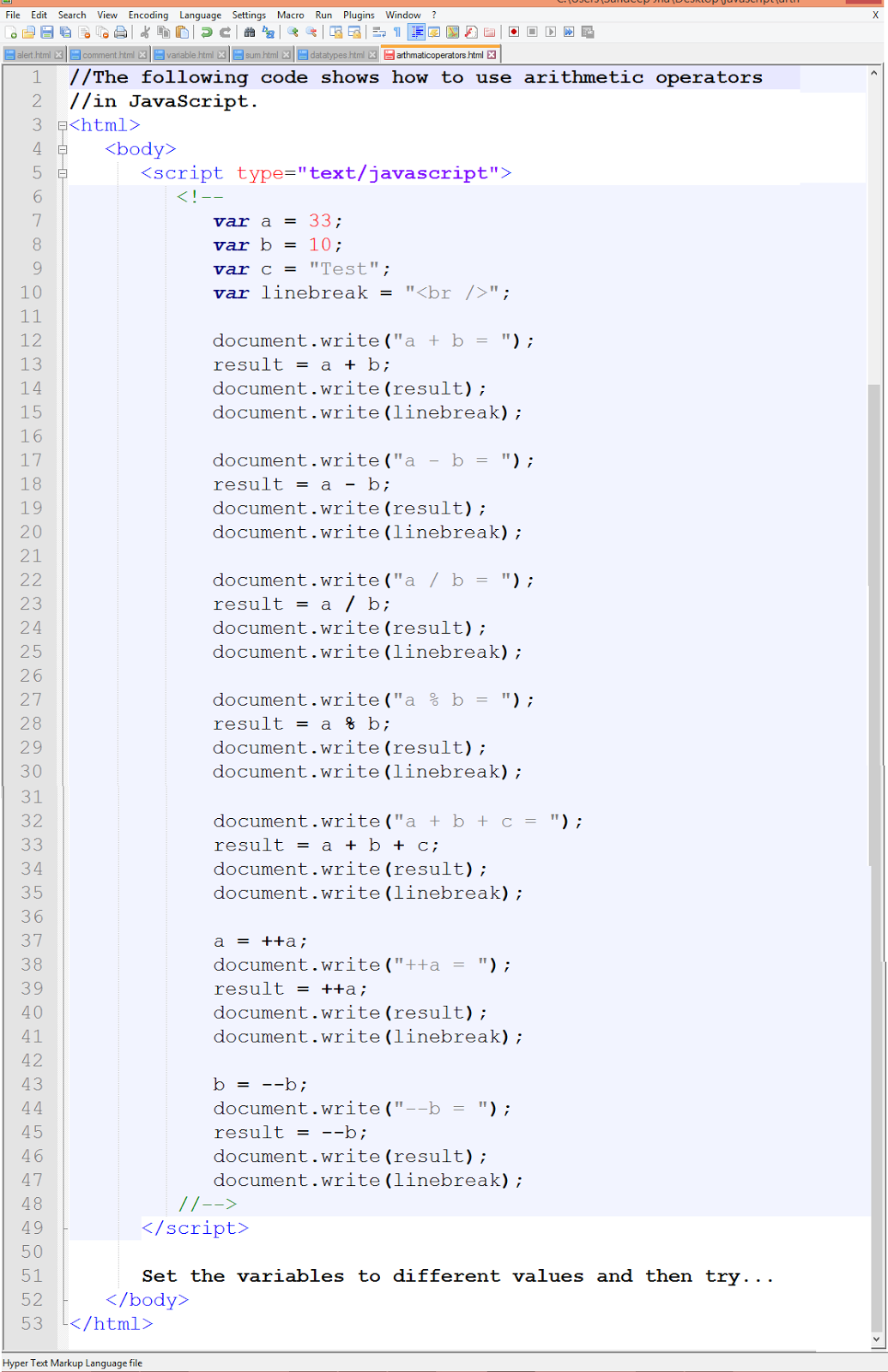The height and width of the screenshot is (1372, 888).
Task: Undo the last edit with the green arrow
Action: coord(206,32)
